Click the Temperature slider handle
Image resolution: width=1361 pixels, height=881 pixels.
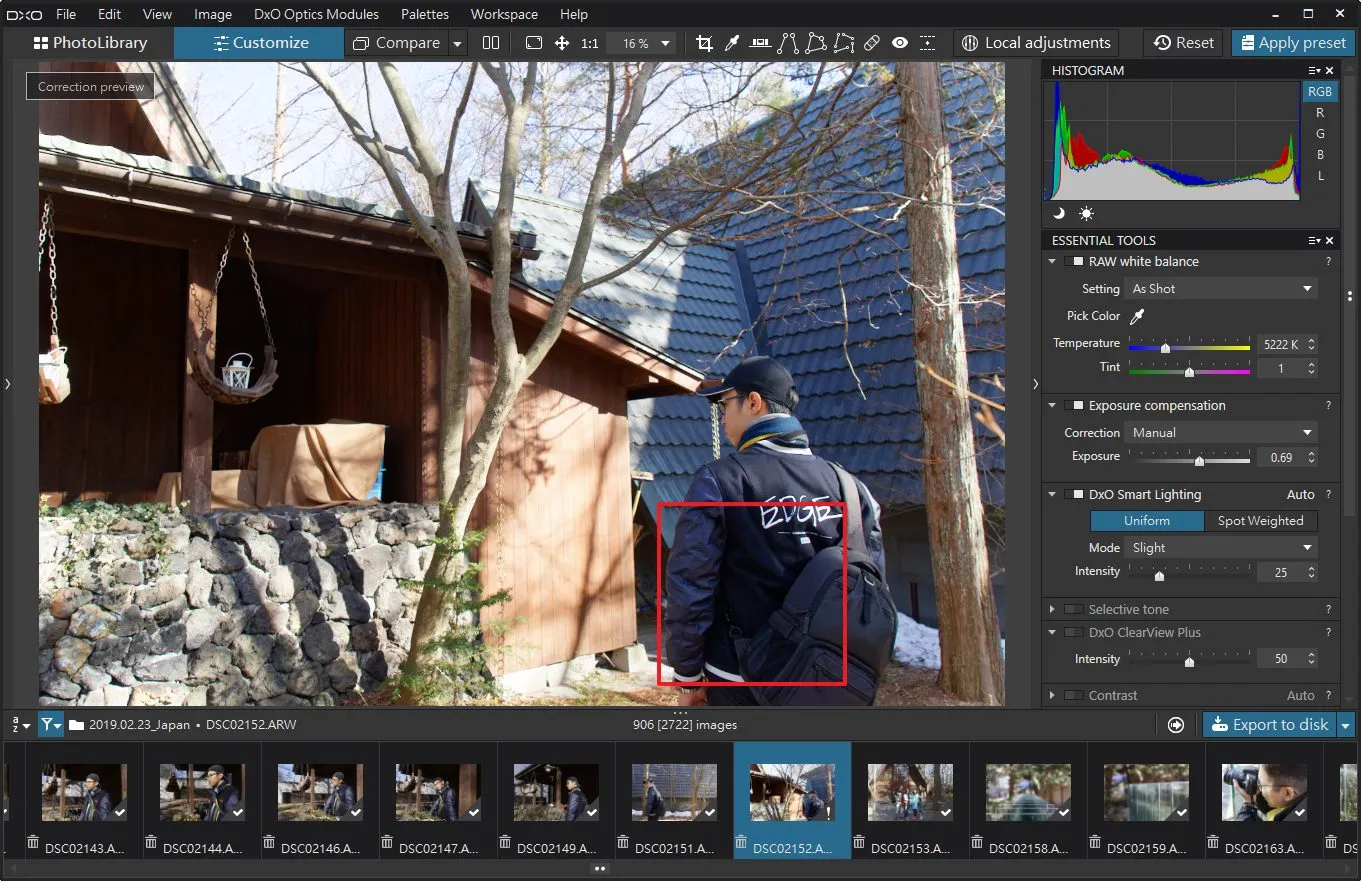click(1165, 348)
